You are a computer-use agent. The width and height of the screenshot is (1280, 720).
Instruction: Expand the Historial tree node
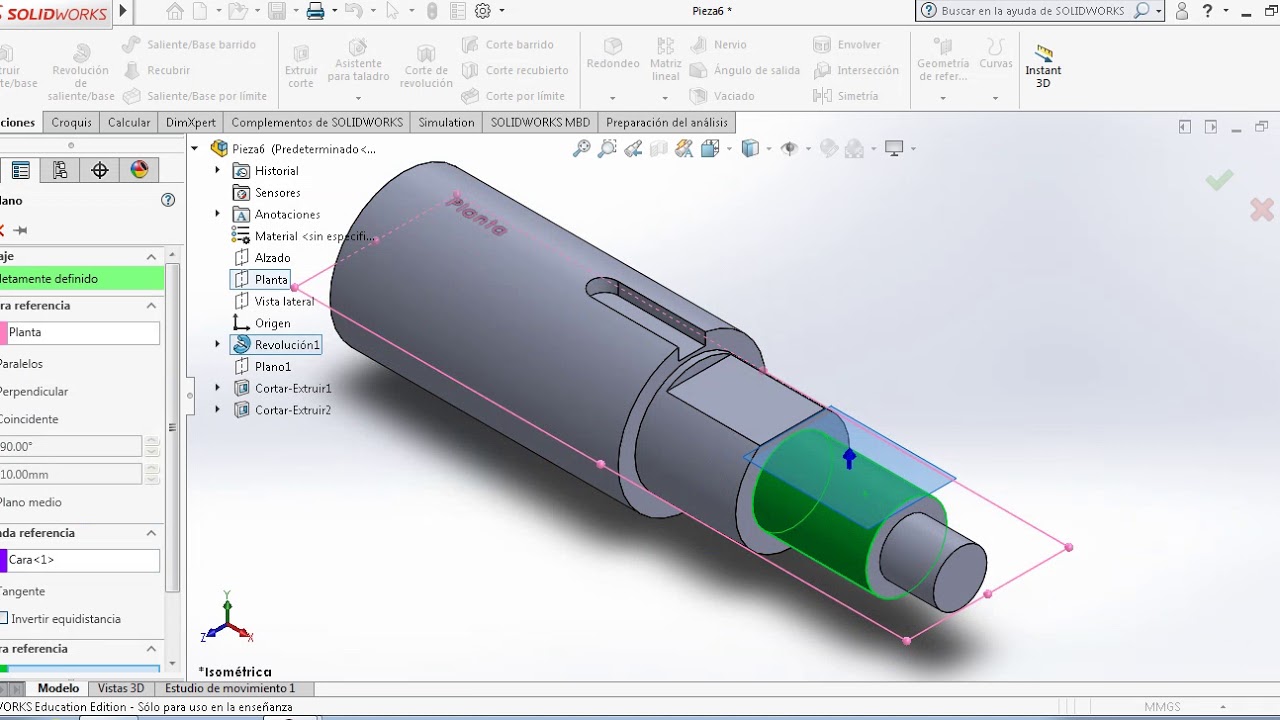click(x=218, y=171)
